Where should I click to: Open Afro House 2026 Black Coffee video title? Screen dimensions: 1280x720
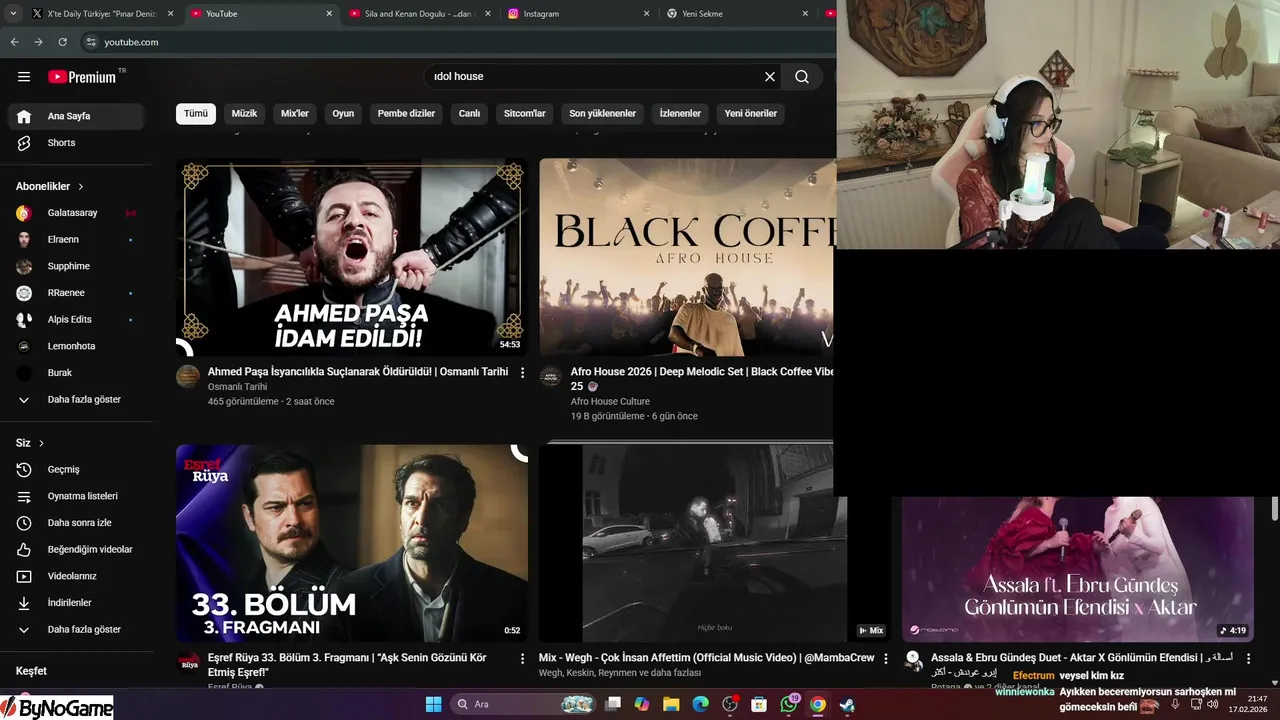(x=702, y=379)
